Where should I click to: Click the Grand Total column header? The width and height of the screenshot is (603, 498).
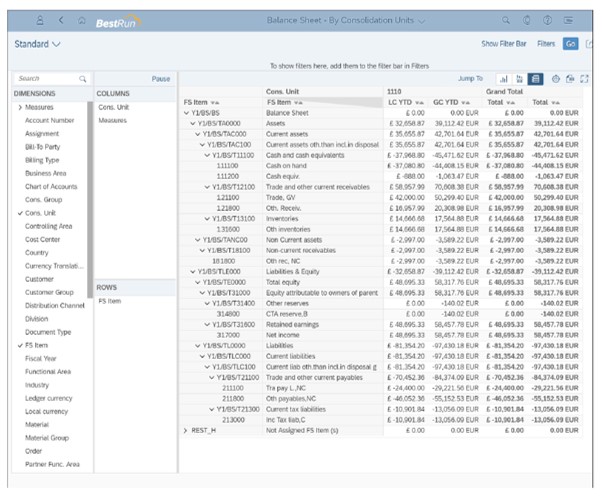point(504,92)
